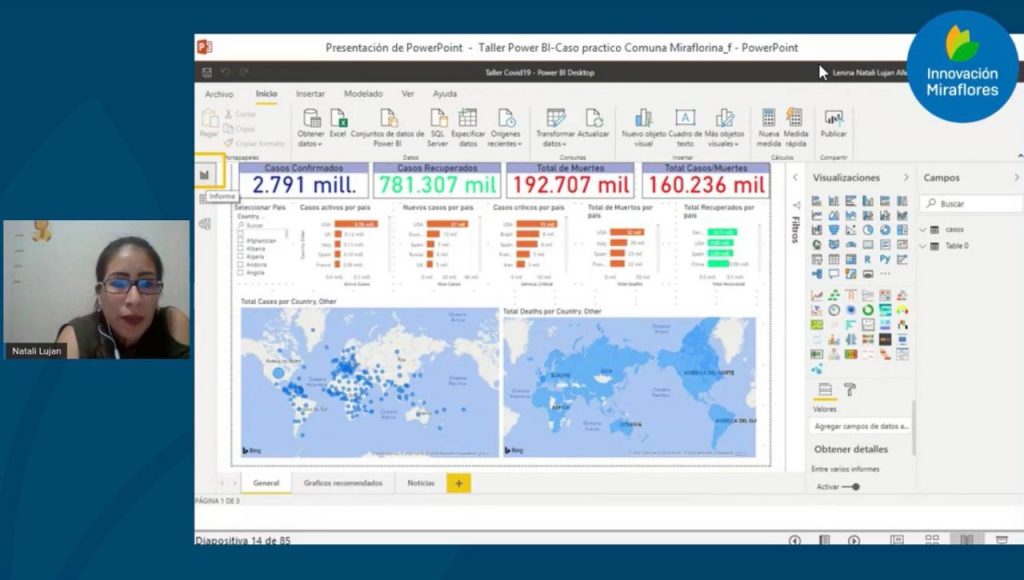
Task: Open the Campos well tab icon
Action: 825,390
